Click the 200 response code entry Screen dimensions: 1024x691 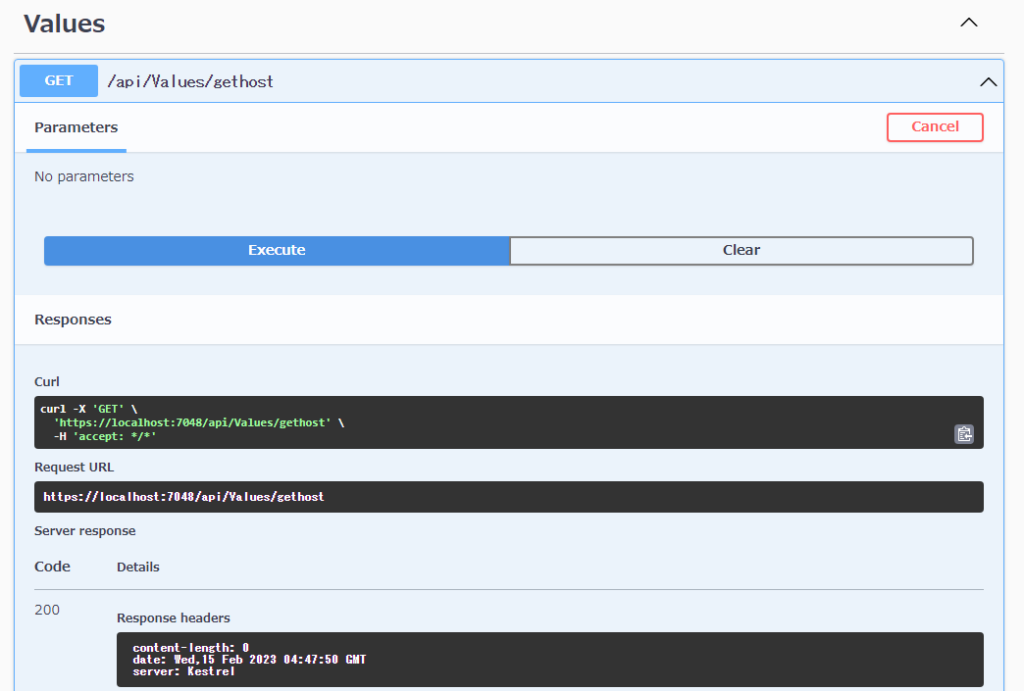tap(45, 609)
